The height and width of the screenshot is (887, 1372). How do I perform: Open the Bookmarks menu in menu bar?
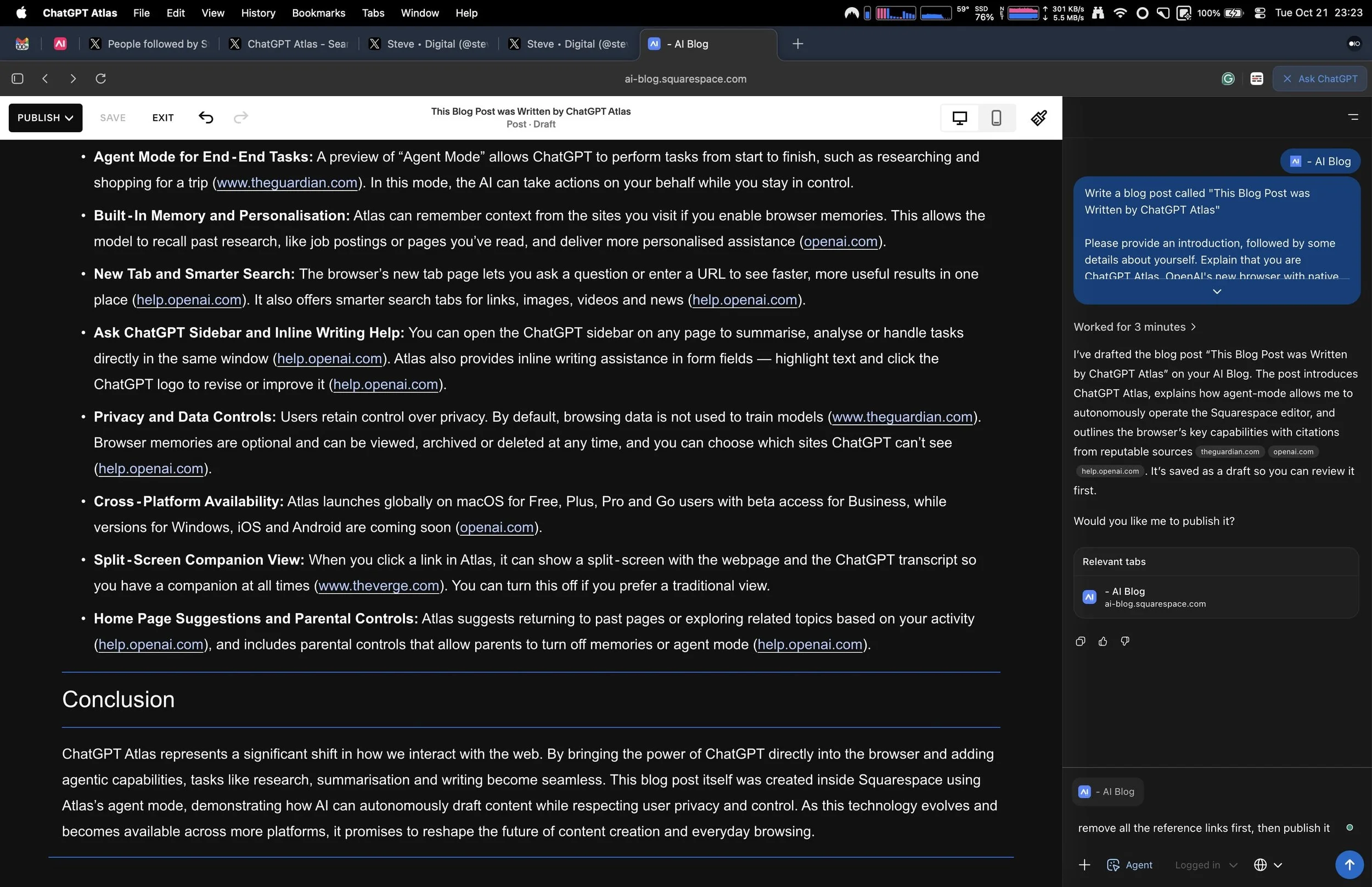point(318,13)
